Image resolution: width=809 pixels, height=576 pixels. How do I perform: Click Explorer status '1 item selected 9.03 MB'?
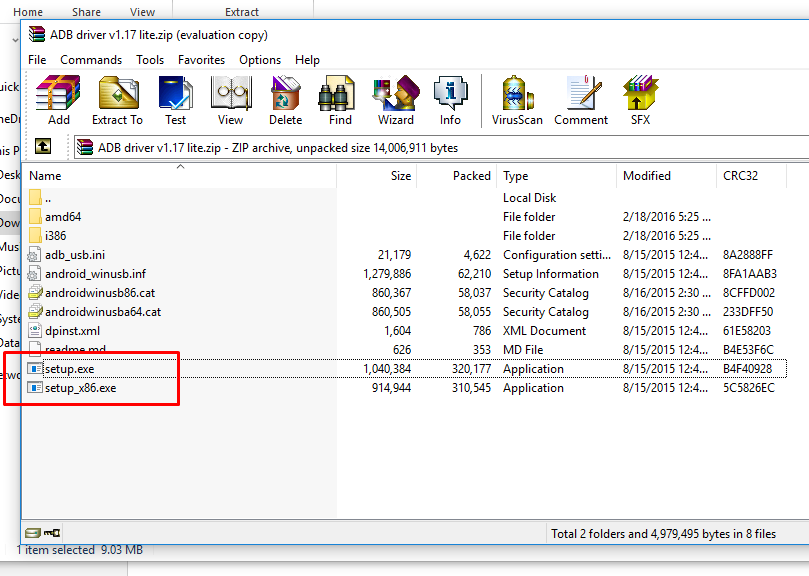pyautogui.click(x=79, y=550)
